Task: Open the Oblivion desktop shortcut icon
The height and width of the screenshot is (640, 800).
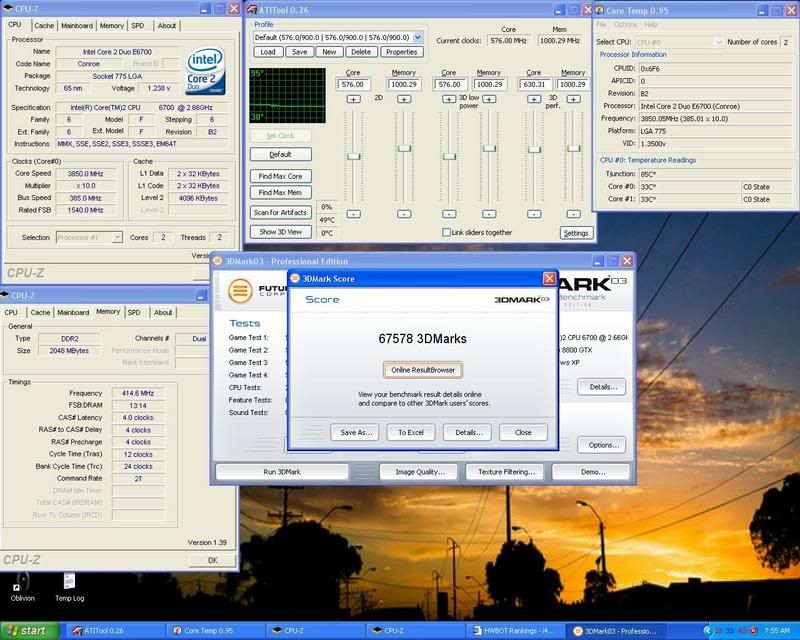Action: [x=22, y=584]
